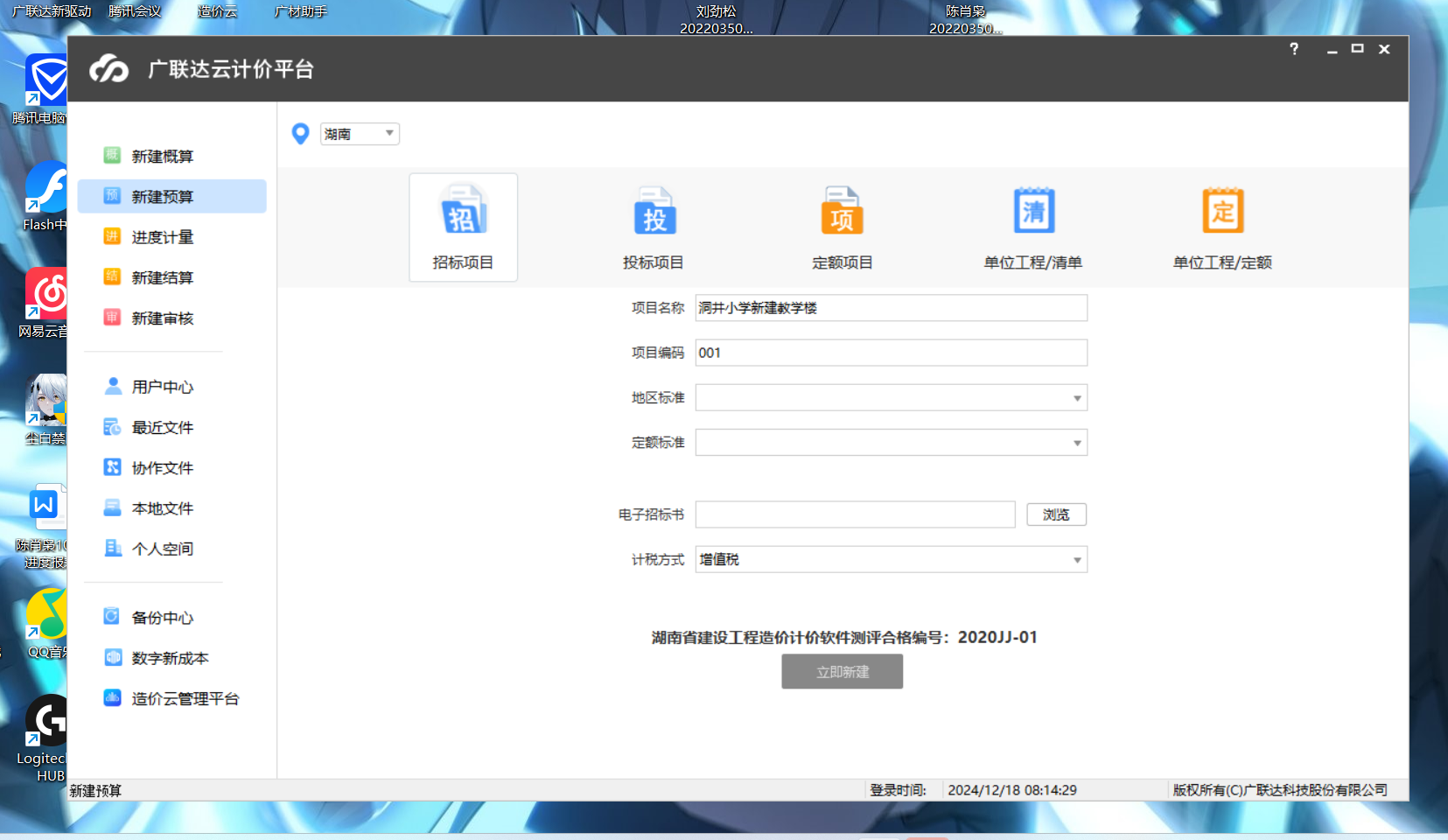The height and width of the screenshot is (840, 1448).
Task: Click the 备份中心 icon
Action: click(112, 616)
